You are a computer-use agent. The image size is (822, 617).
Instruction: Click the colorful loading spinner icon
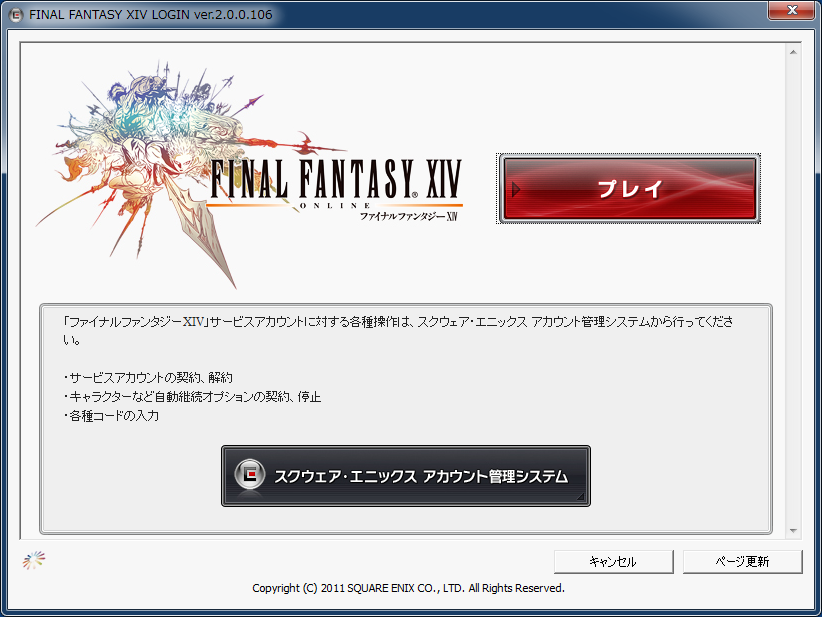point(34,560)
